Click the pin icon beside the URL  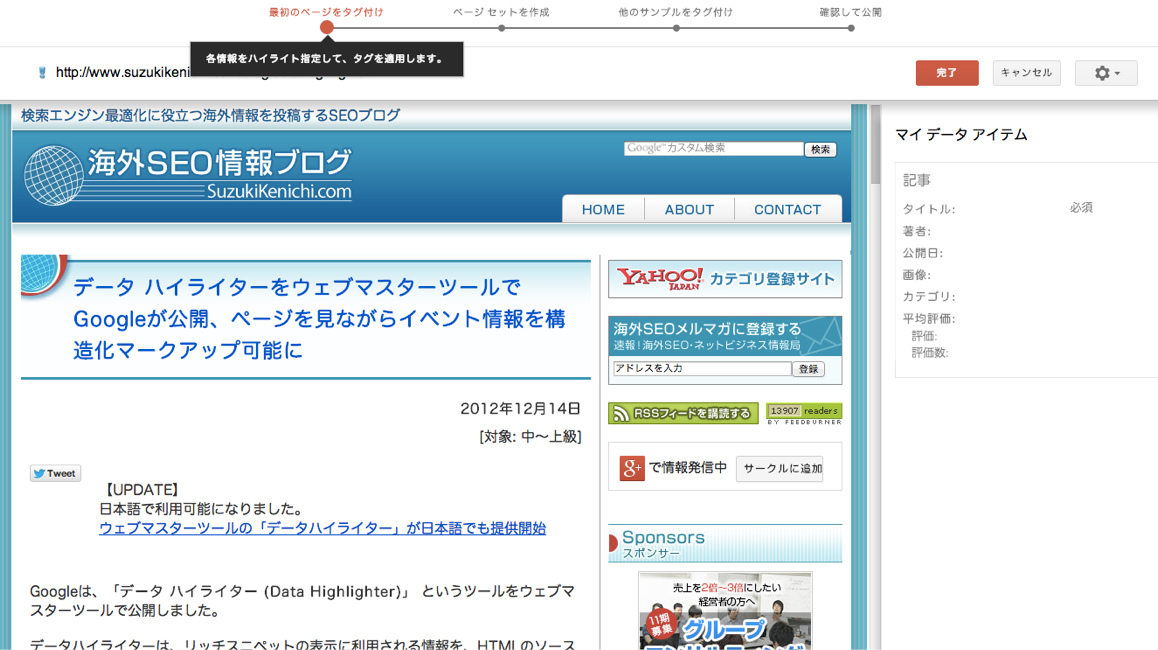pyautogui.click(x=42, y=72)
